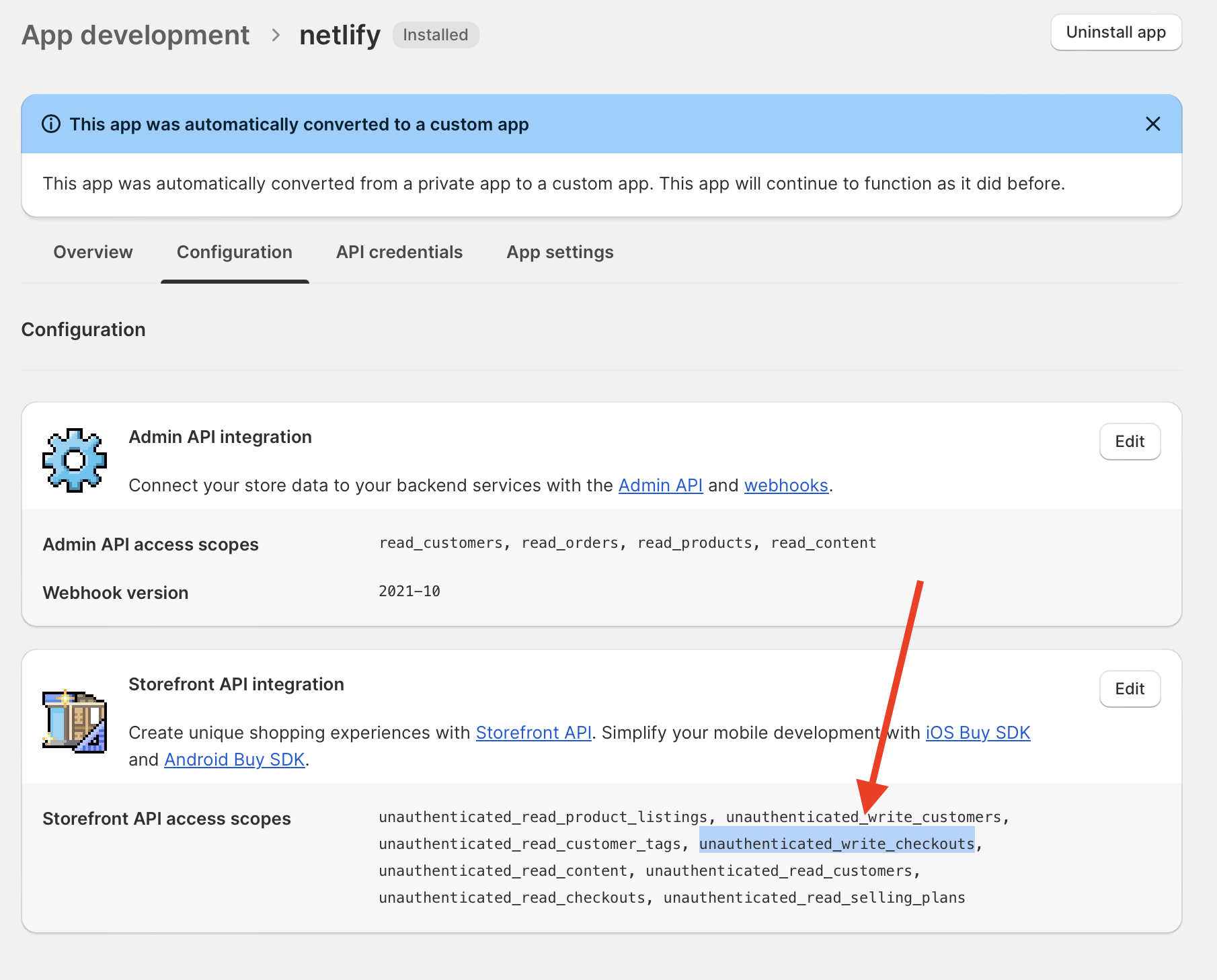Open the webhooks link

click(786, 485)
